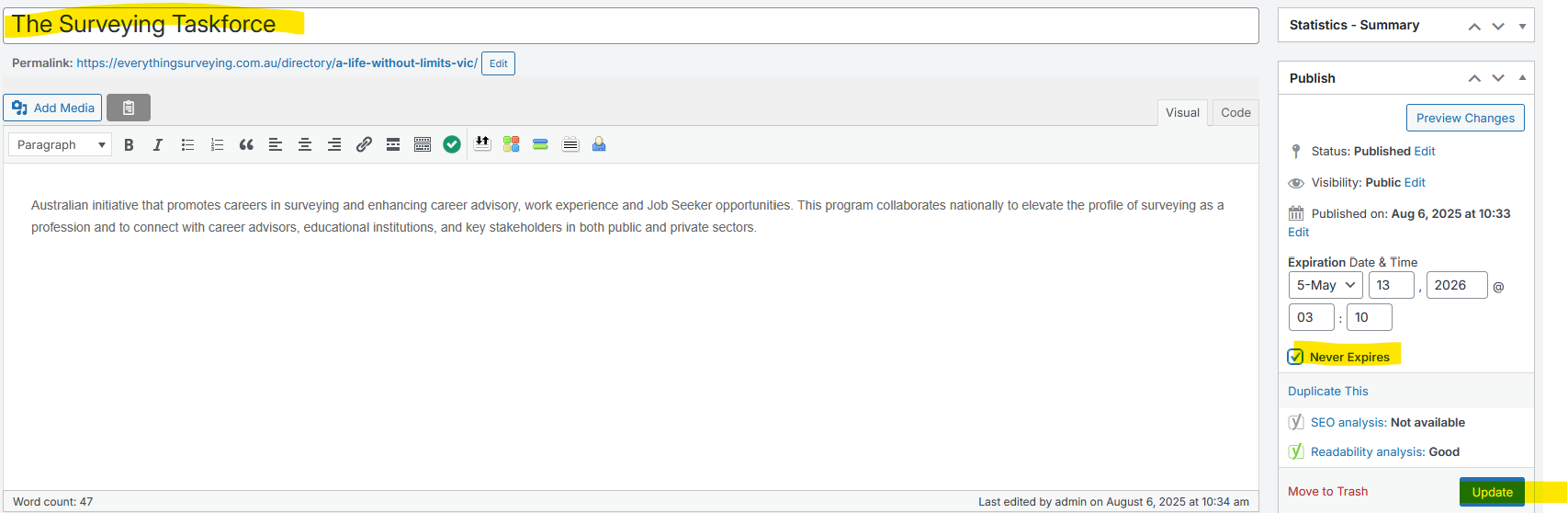Click the permalink Edit button
The width and height of the screenshot is (1568, 513).
(x=498, y=63)
